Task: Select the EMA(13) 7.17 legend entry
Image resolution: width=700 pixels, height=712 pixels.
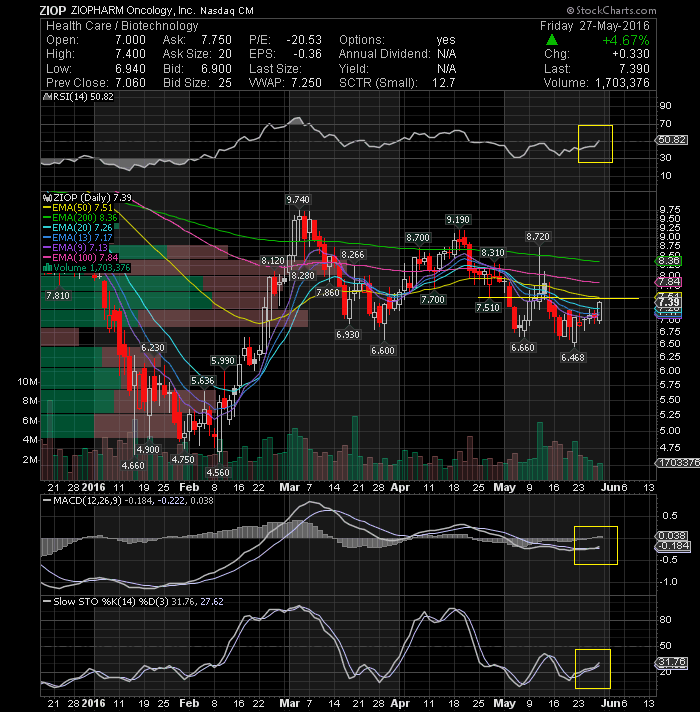Action: pyautogui.click(x=78, y=238)
